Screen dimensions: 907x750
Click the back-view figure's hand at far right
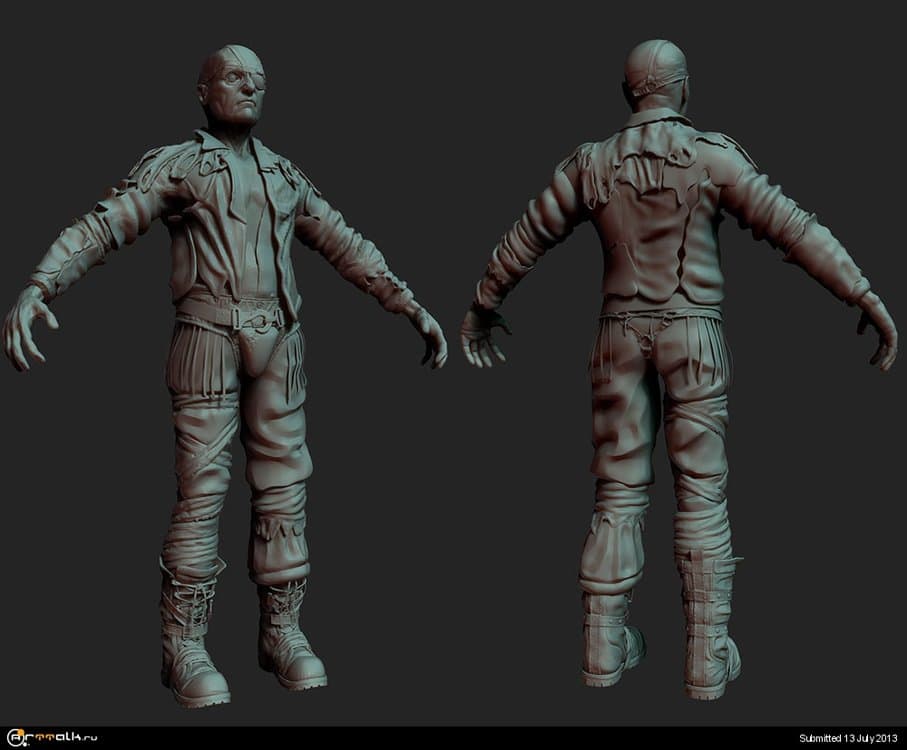876,331
